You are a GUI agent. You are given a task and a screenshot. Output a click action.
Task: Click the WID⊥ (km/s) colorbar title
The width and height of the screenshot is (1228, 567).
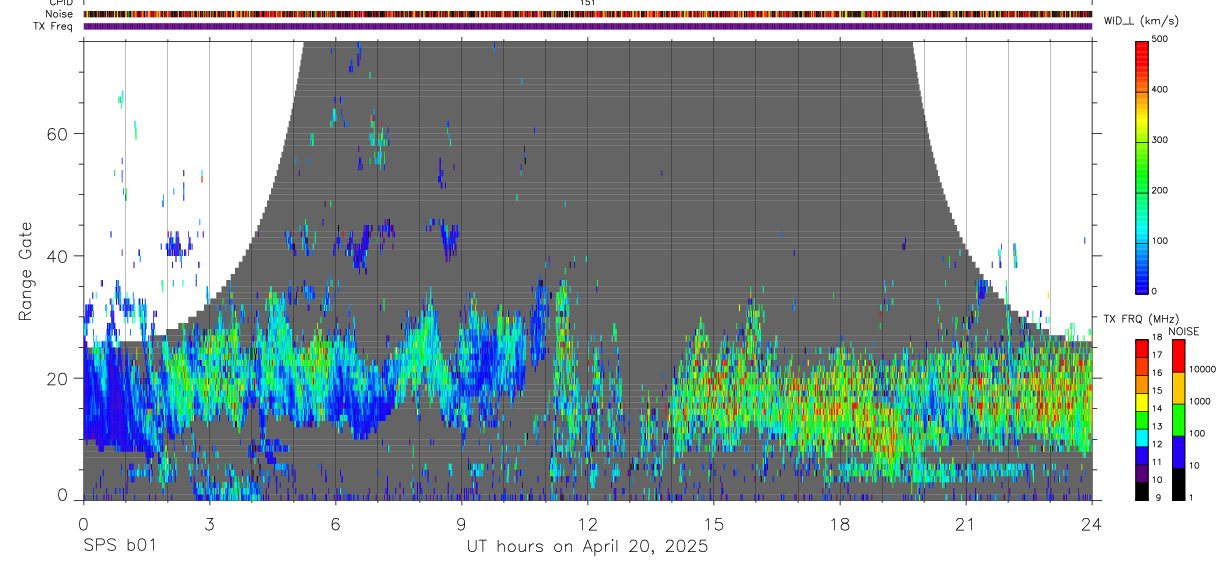(x=1140, y=20)
